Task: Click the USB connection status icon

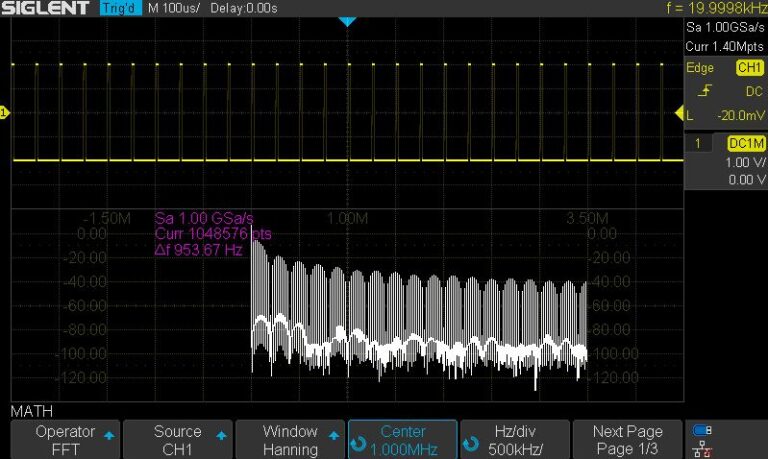Action: coord(703,430)
